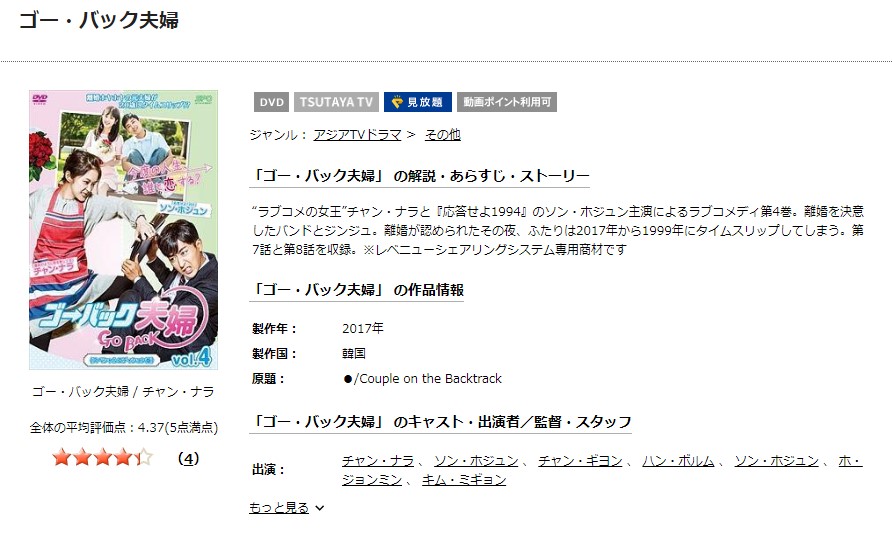Click the TSUTAYA TV badge
Viewport: 892px width, 536px height.
pos(336,102)
